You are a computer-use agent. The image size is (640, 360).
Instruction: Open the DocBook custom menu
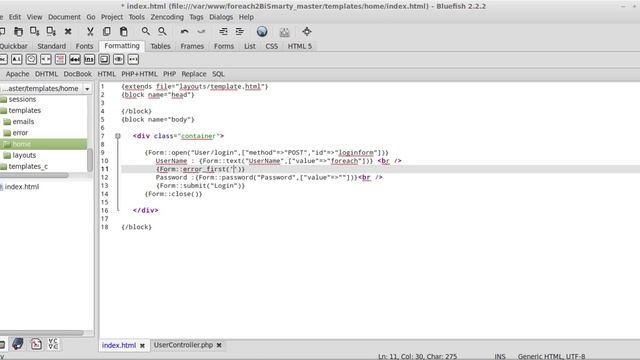point(78,74)
